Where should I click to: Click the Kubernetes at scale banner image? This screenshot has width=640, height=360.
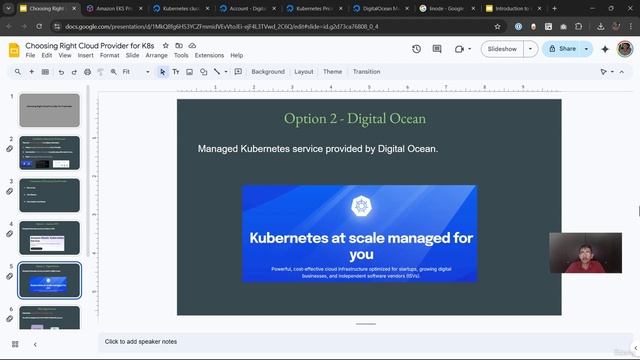tap(359, 234)
